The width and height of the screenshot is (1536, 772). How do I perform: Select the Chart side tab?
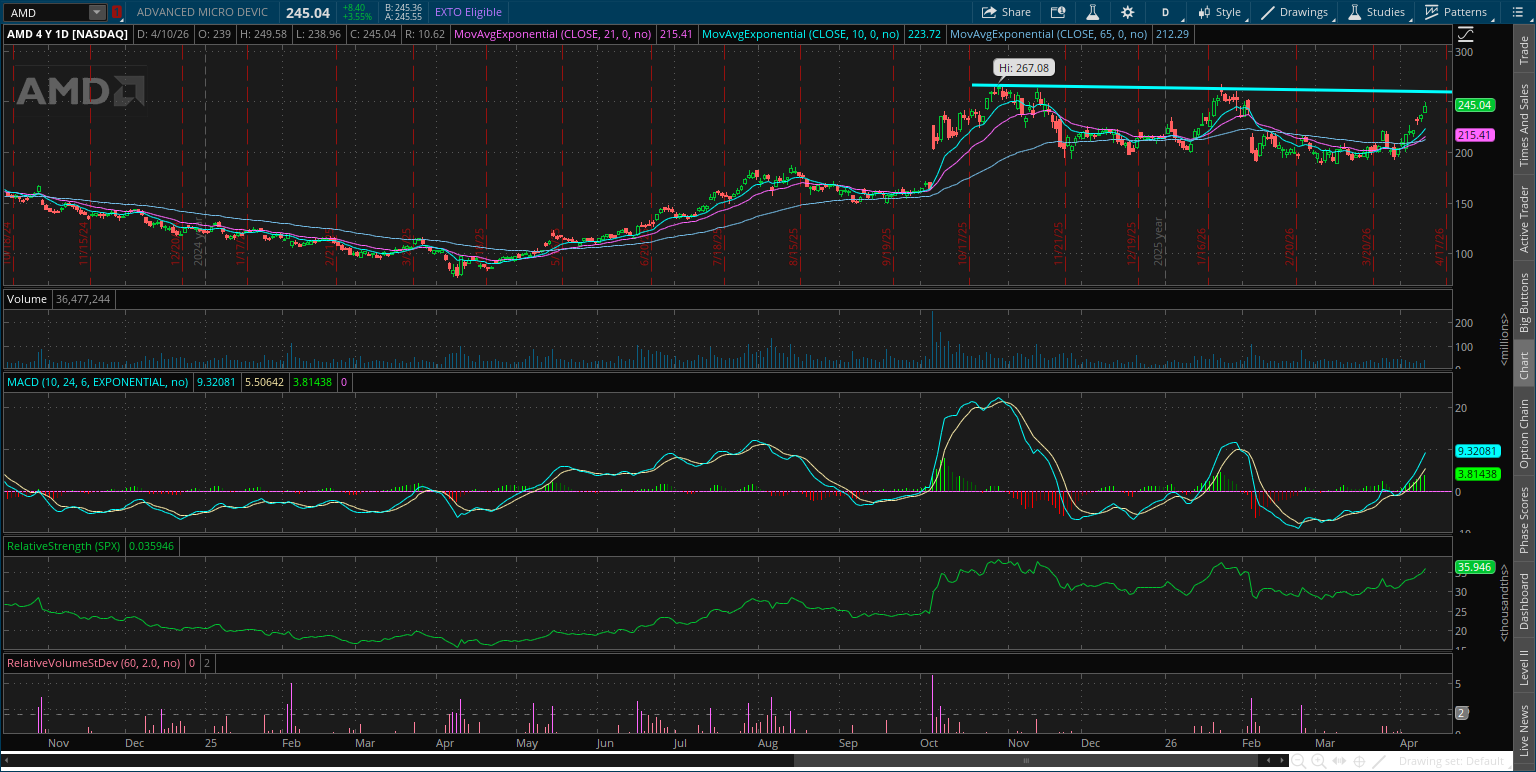coord(1524,365)
